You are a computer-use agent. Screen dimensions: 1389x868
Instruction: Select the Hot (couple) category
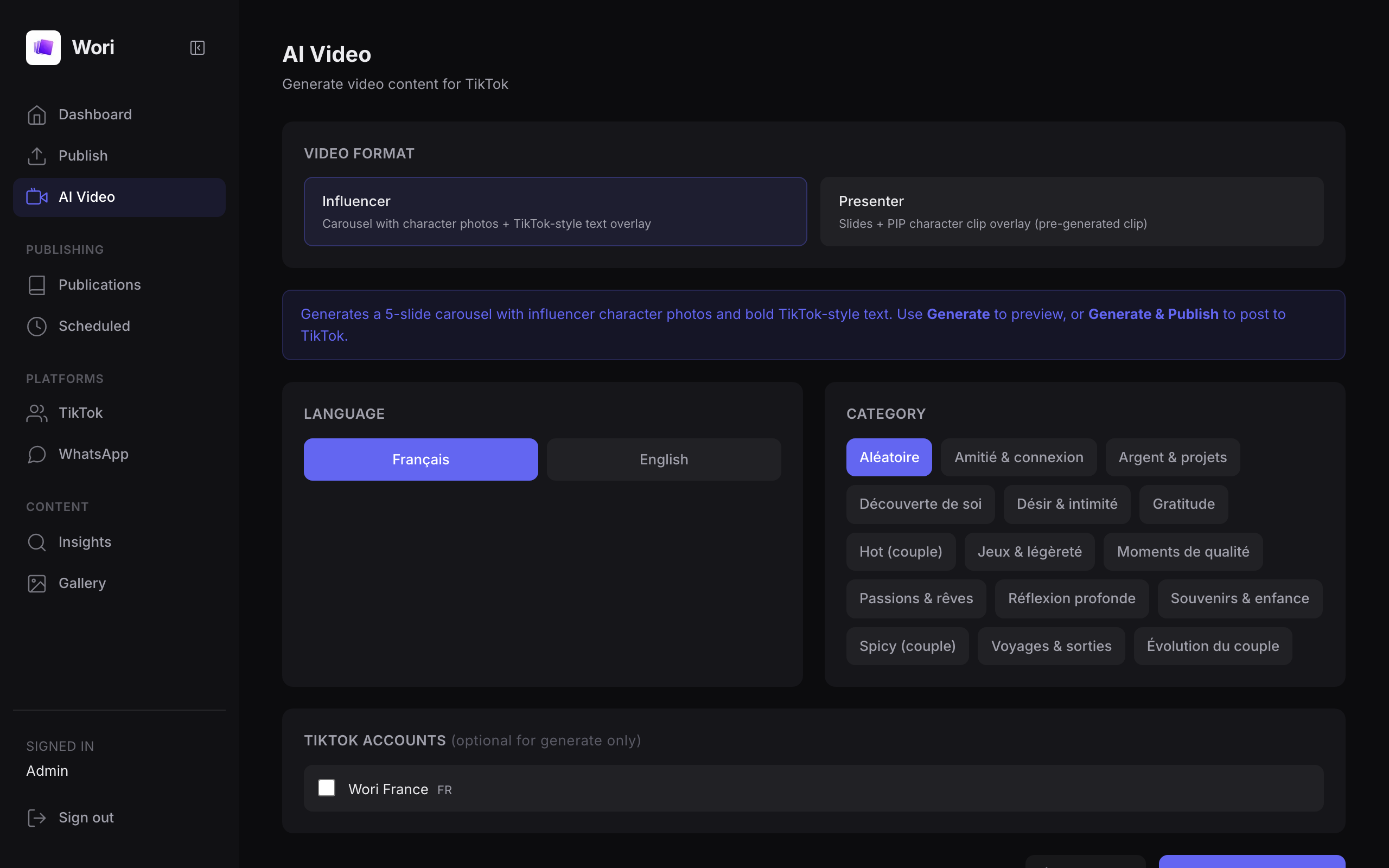point(900,552)
